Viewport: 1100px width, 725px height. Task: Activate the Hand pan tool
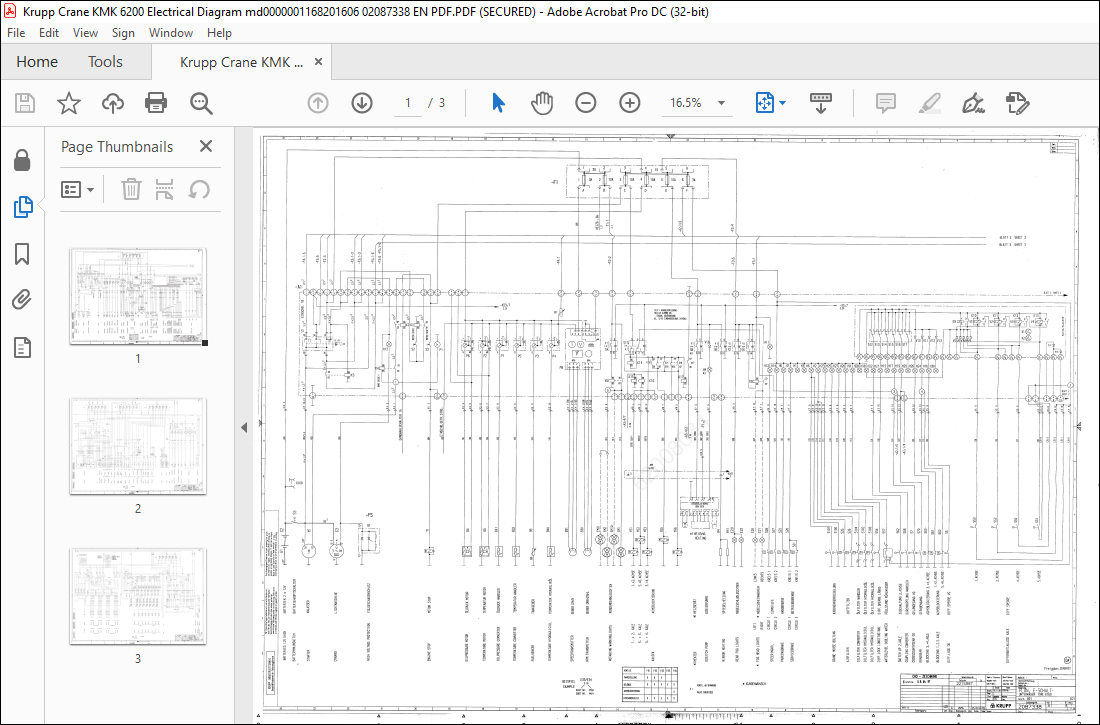pos(542,103)
